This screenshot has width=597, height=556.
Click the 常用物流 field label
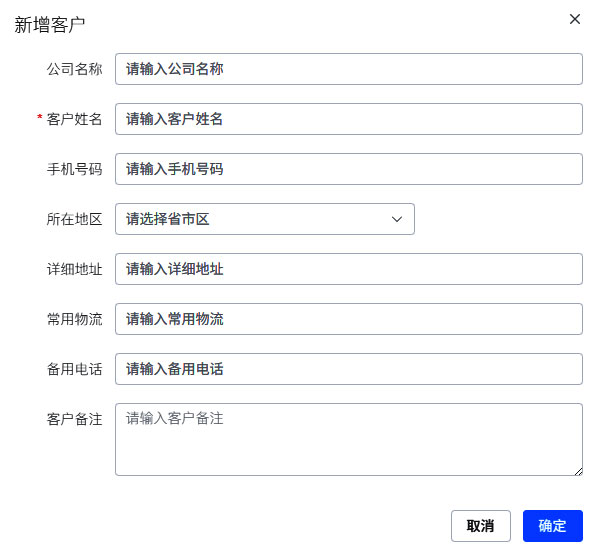[74, 319]
